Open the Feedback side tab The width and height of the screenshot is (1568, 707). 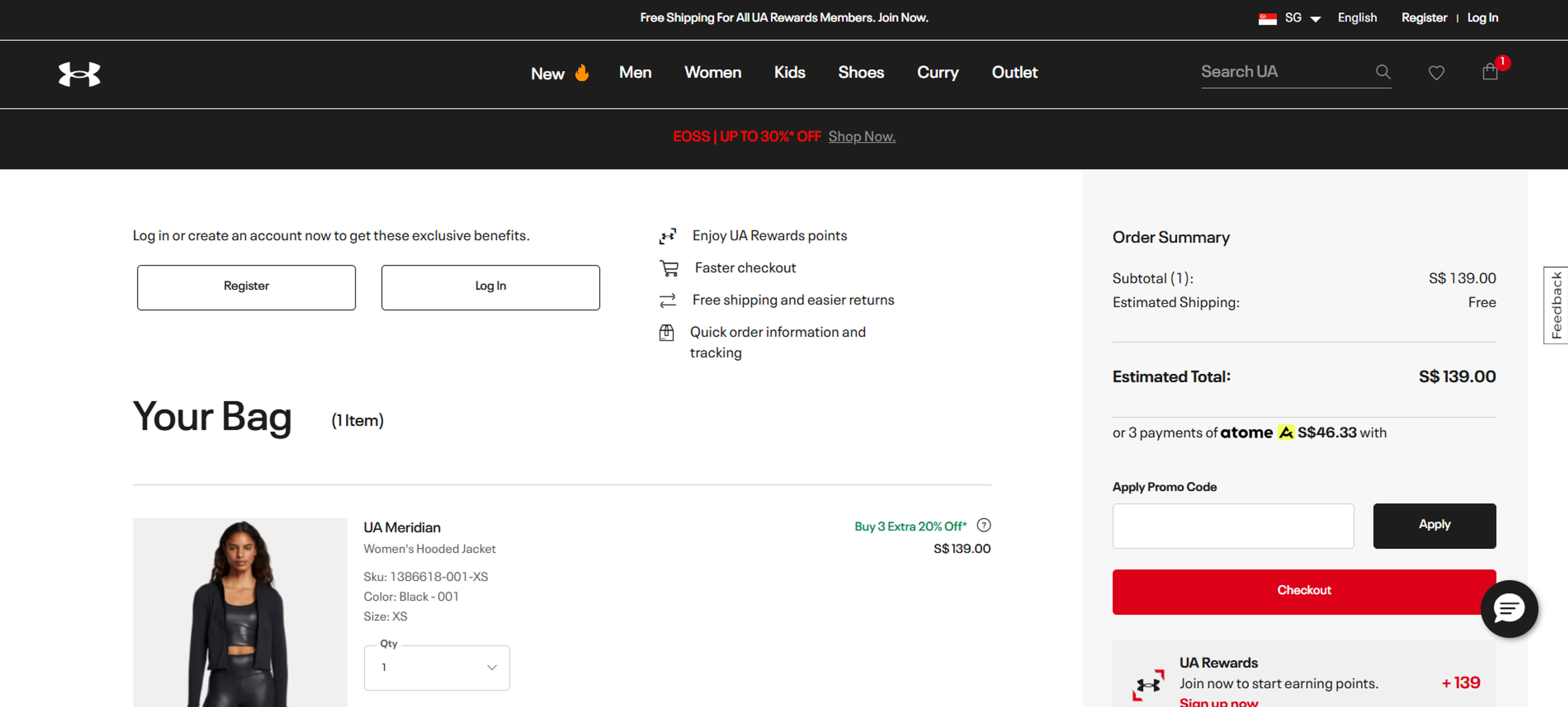coord(1556,305)
